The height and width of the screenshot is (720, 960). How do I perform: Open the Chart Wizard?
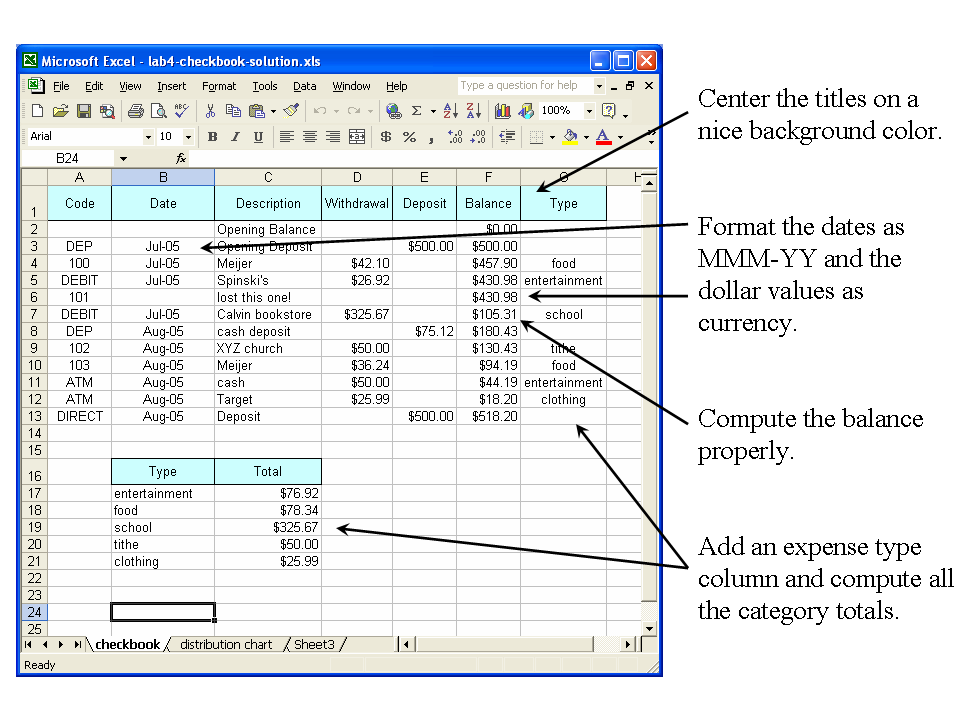coord(502,111)
